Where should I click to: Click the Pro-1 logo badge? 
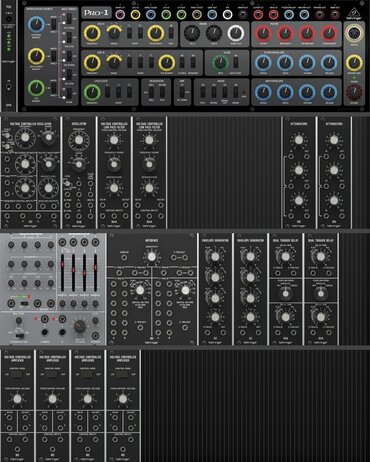pos(96,13)
